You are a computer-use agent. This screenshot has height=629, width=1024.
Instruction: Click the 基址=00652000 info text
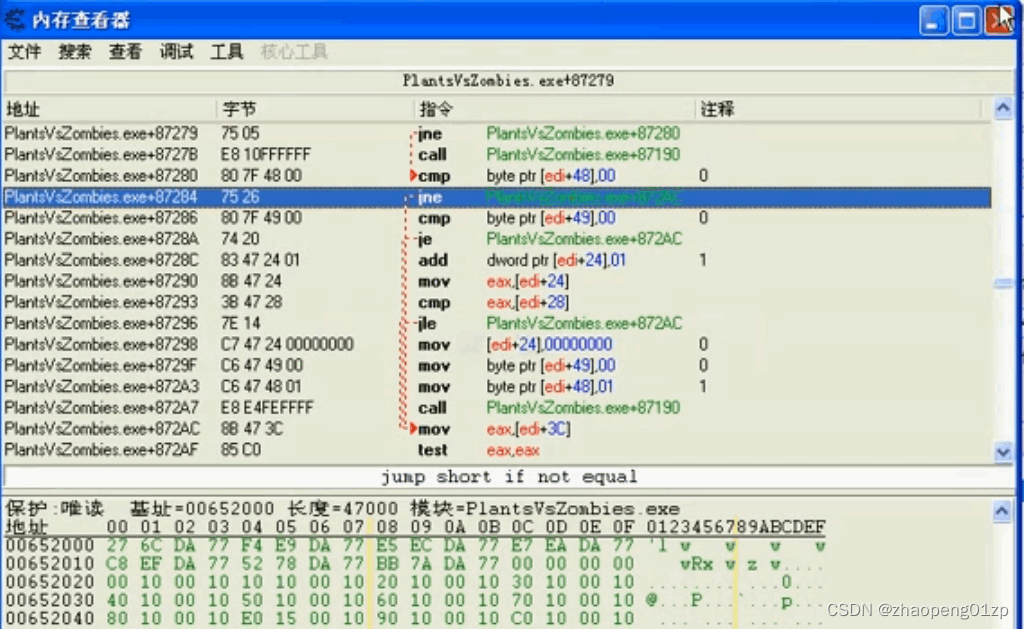click(202, 508)
